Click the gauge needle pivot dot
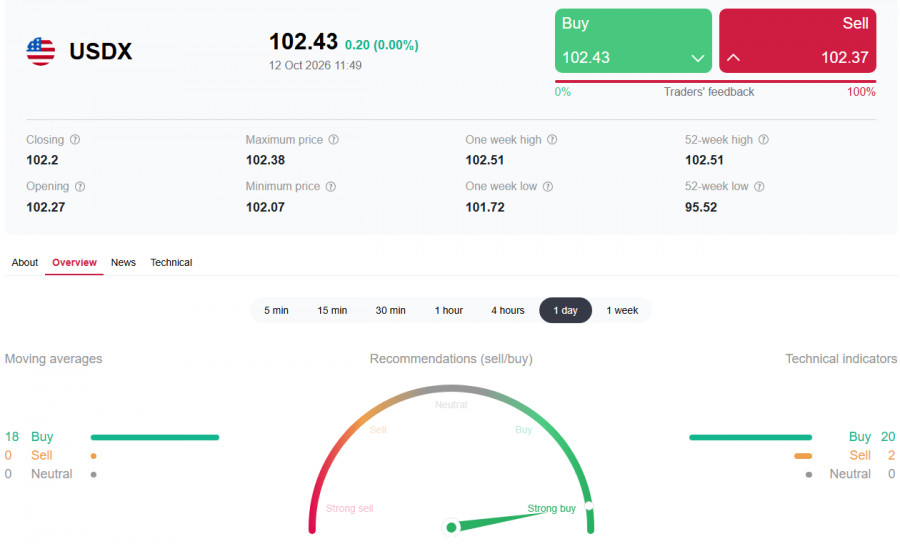The image size is (900, 544). [x=451, y=527]
